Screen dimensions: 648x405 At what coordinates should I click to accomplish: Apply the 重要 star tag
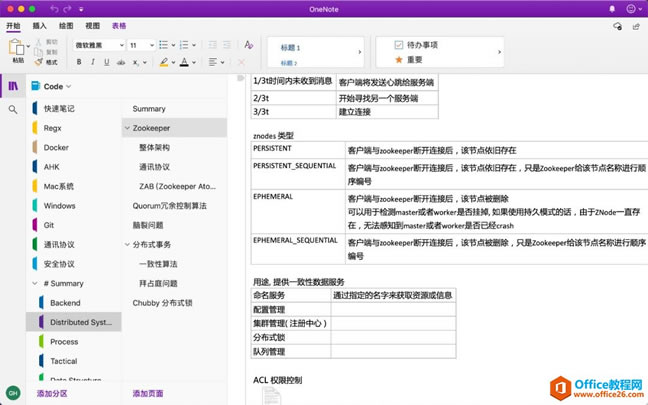point(399,60)
